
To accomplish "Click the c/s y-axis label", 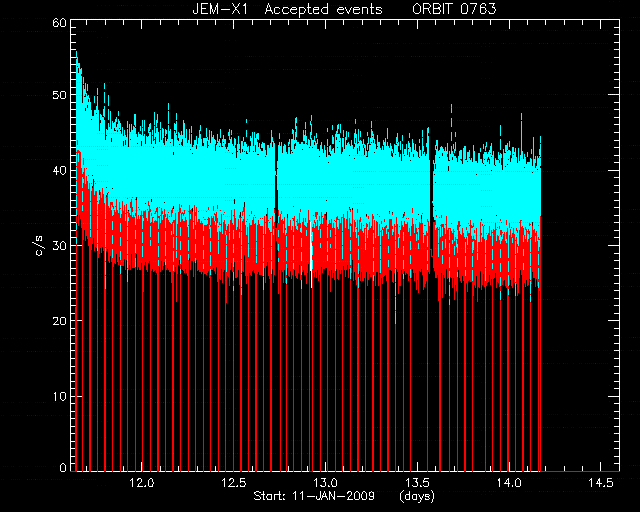I will [40, 245].
